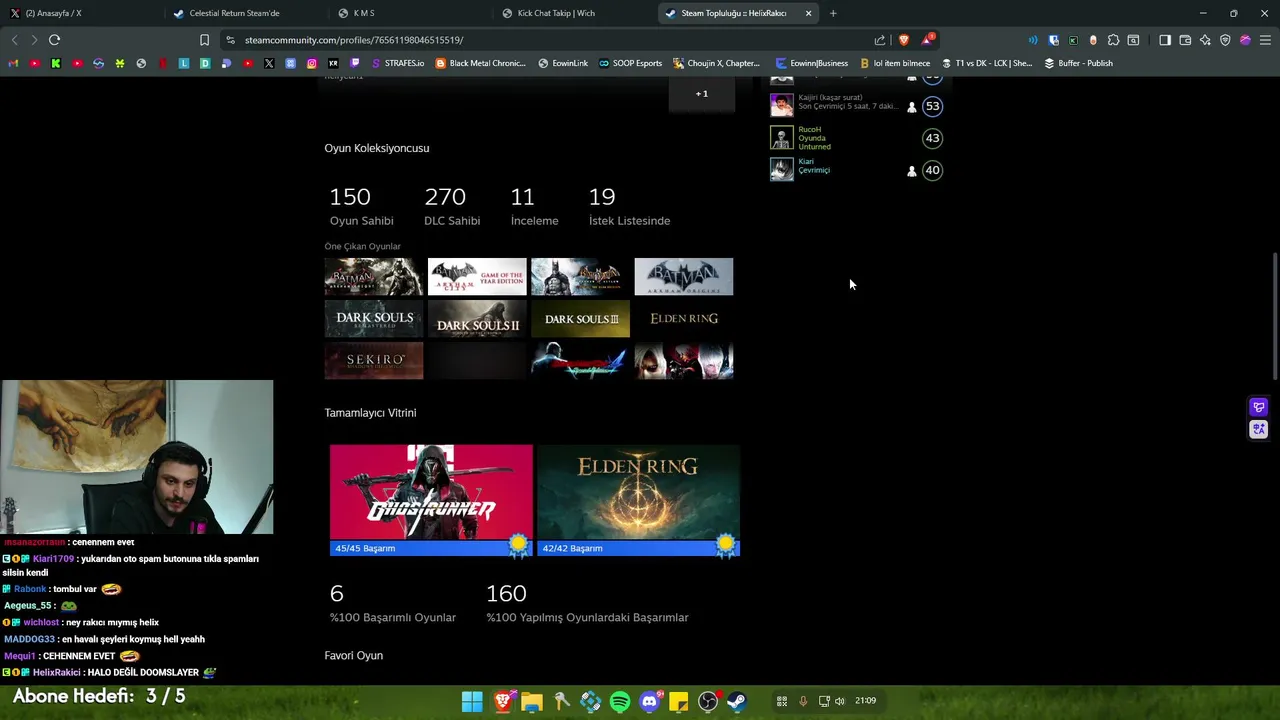Viewport: 1280px width, 720px height.
Task: Open the Buffer - Publish bookmark
Action: pos(1078,63)
